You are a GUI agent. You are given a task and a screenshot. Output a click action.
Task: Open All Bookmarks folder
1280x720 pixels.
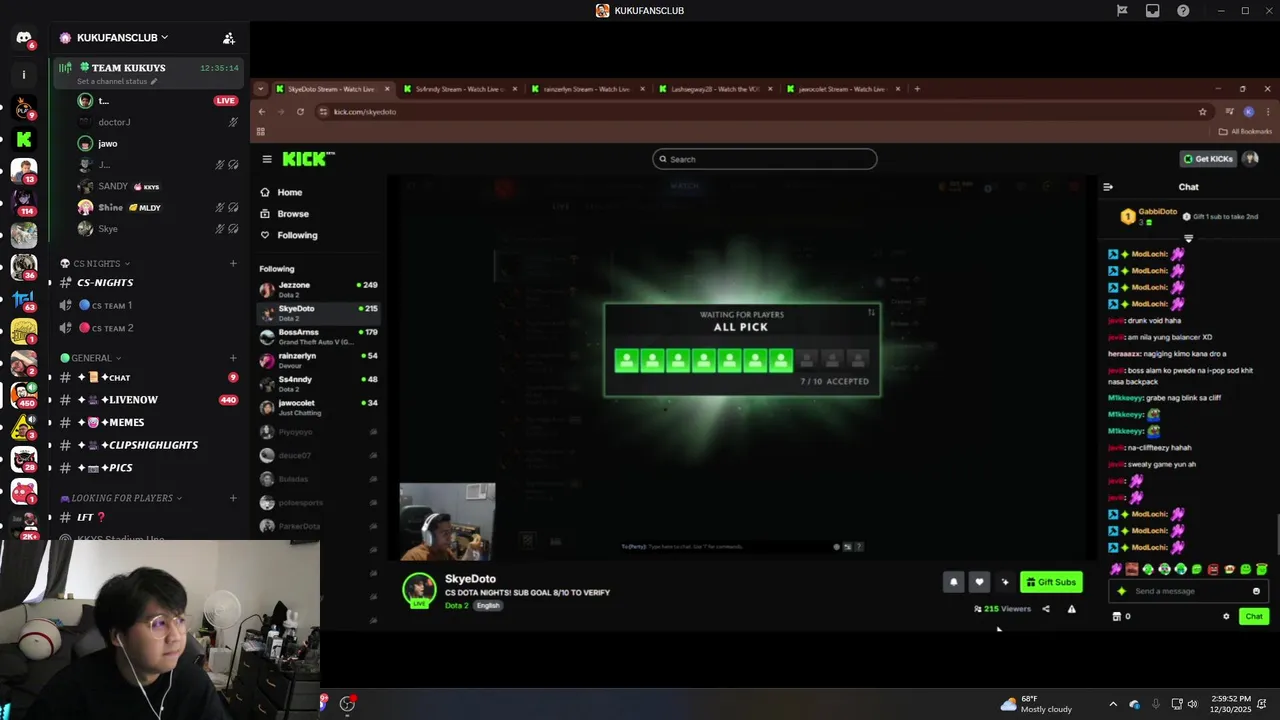[1245, 131]
